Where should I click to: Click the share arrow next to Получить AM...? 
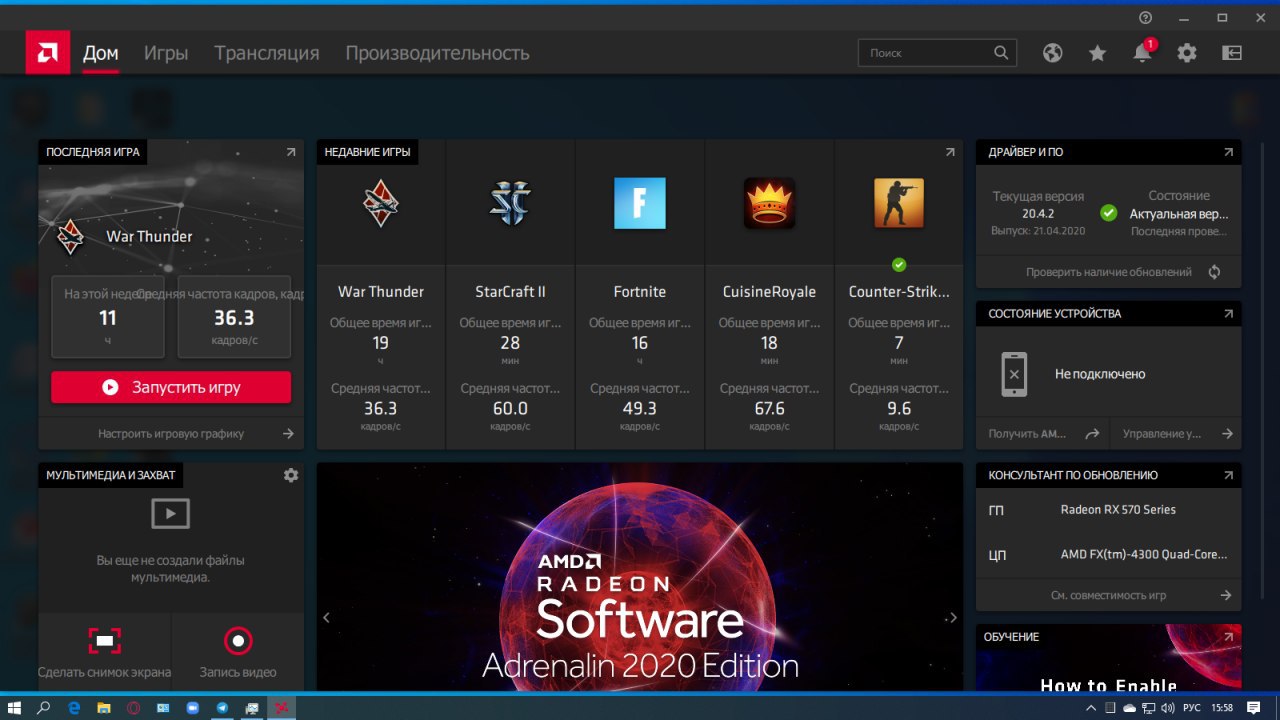point(1092,434)
